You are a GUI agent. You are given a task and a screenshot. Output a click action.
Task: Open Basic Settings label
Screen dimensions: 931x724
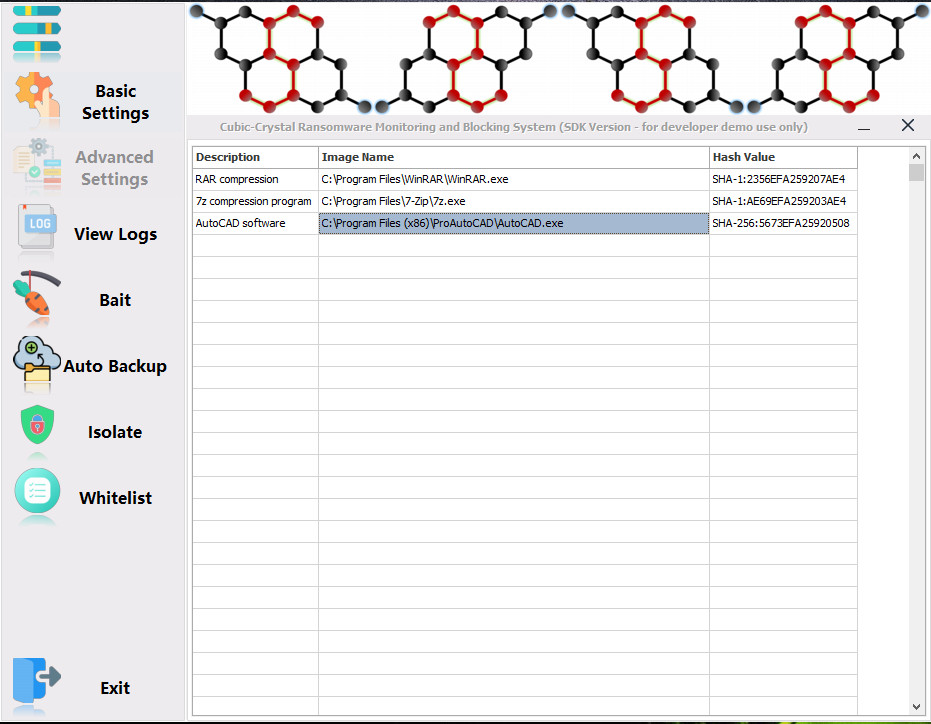[x=115, y=102]
